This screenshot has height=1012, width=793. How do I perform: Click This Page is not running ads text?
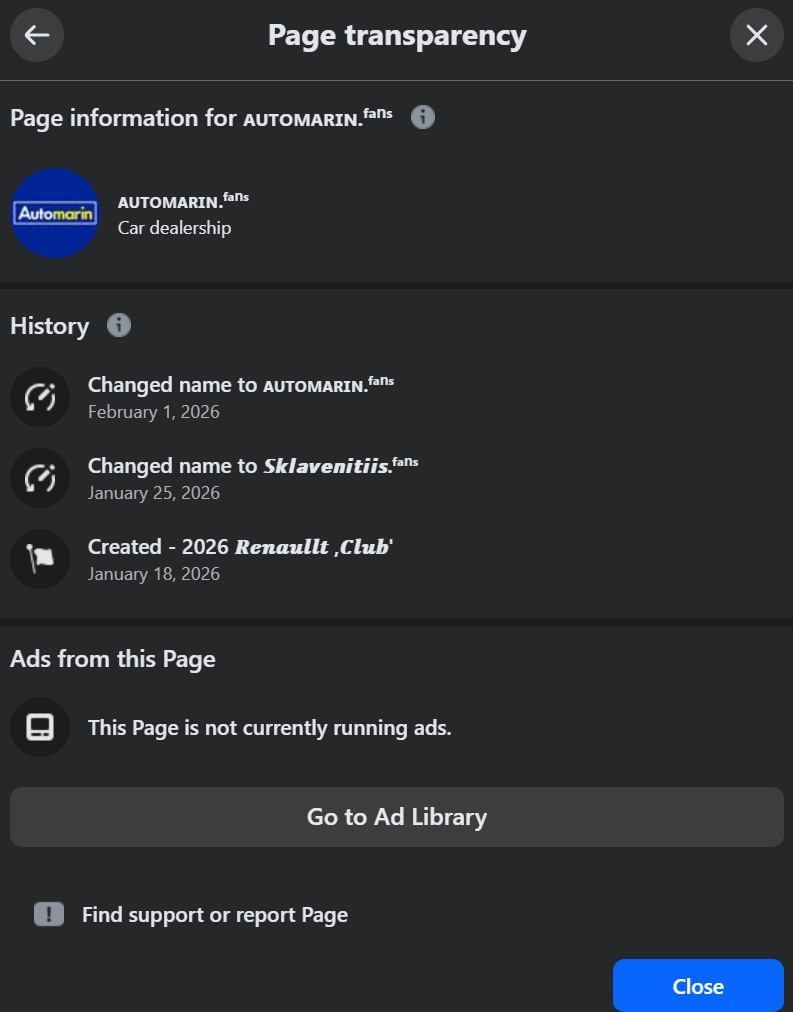point(269,727)
